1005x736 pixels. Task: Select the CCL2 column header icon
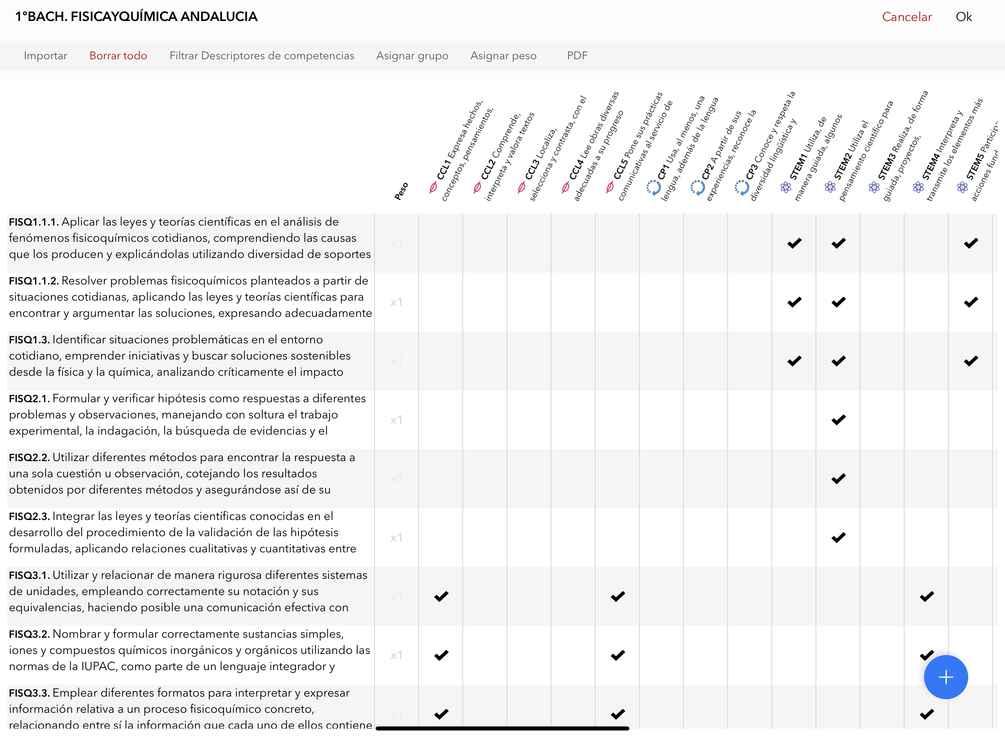[x=478, y=188]
